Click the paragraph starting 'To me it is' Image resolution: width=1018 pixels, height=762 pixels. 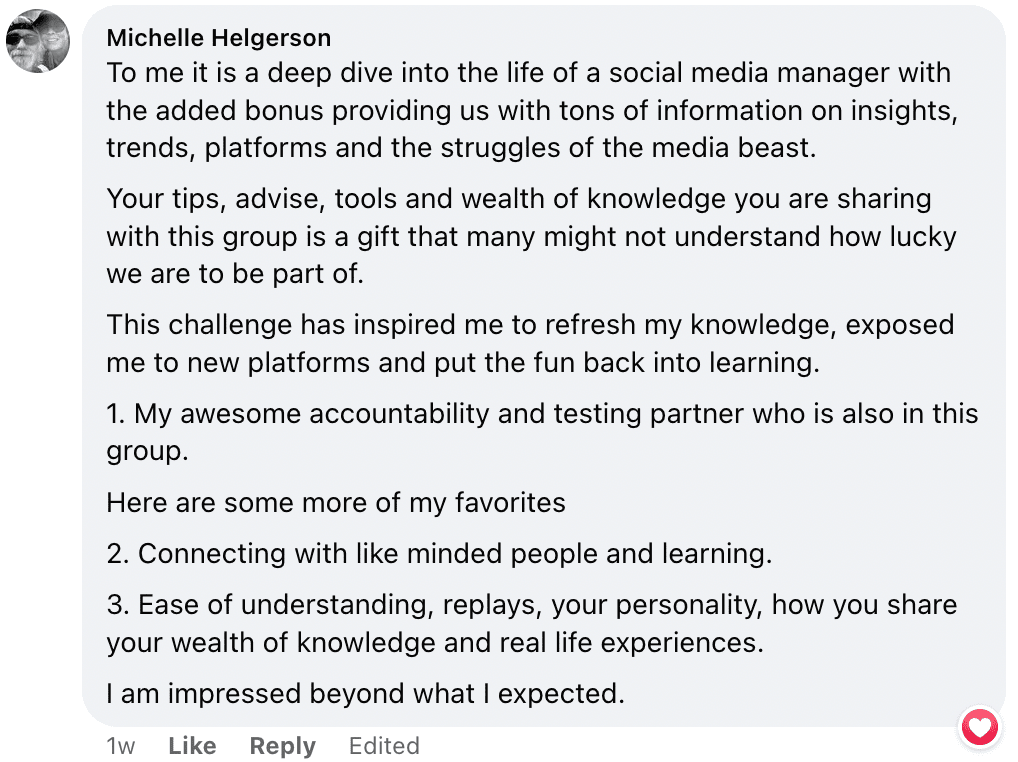[532, 110]
